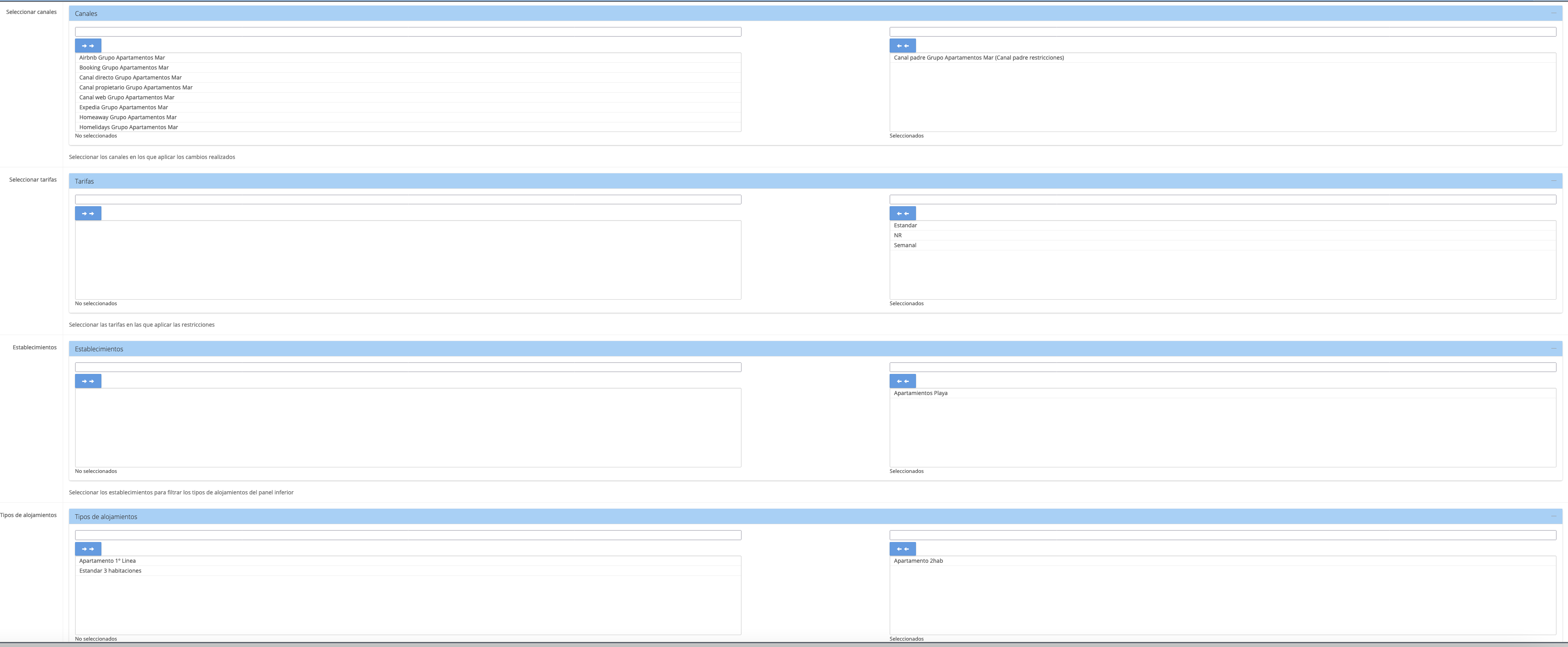Collapse the Establecimientos panel

coord(1553,349)
